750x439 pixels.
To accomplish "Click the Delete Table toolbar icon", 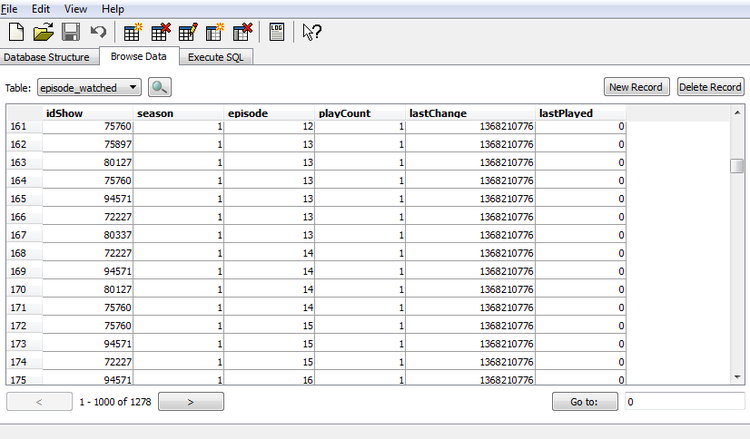I will coord(160,32).
